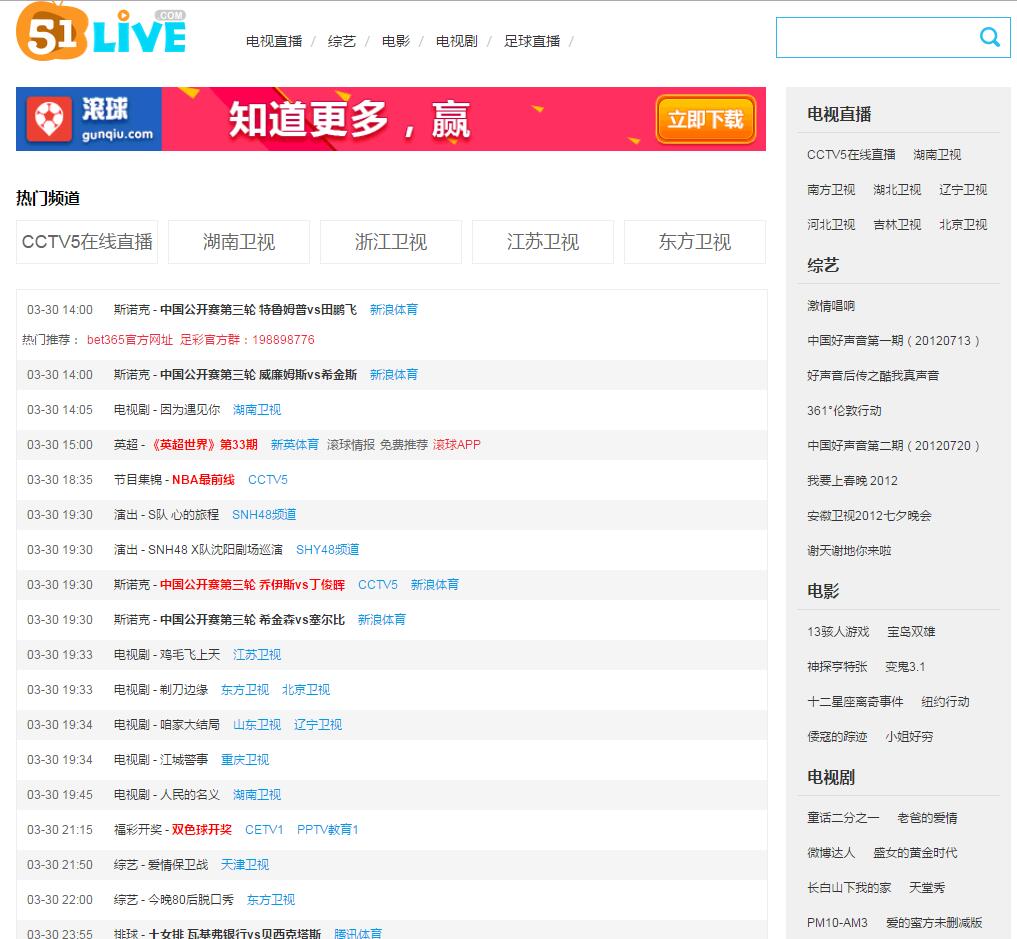The width and height of the screenshot is (1017, 939).
Task: Open 天津卫视 link for 爱情保卫战
Action: point(245,865)
